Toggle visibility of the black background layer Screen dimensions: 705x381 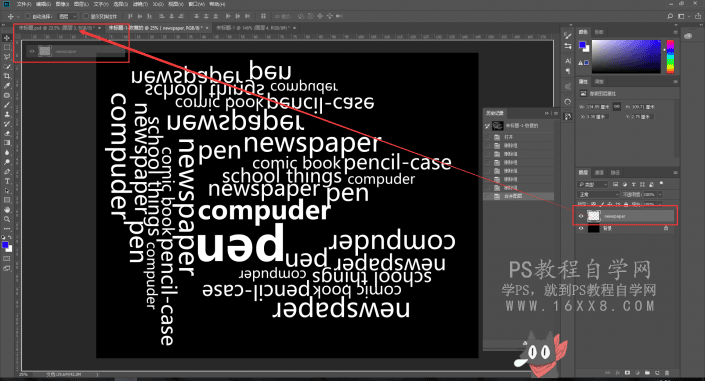point(580,229)
